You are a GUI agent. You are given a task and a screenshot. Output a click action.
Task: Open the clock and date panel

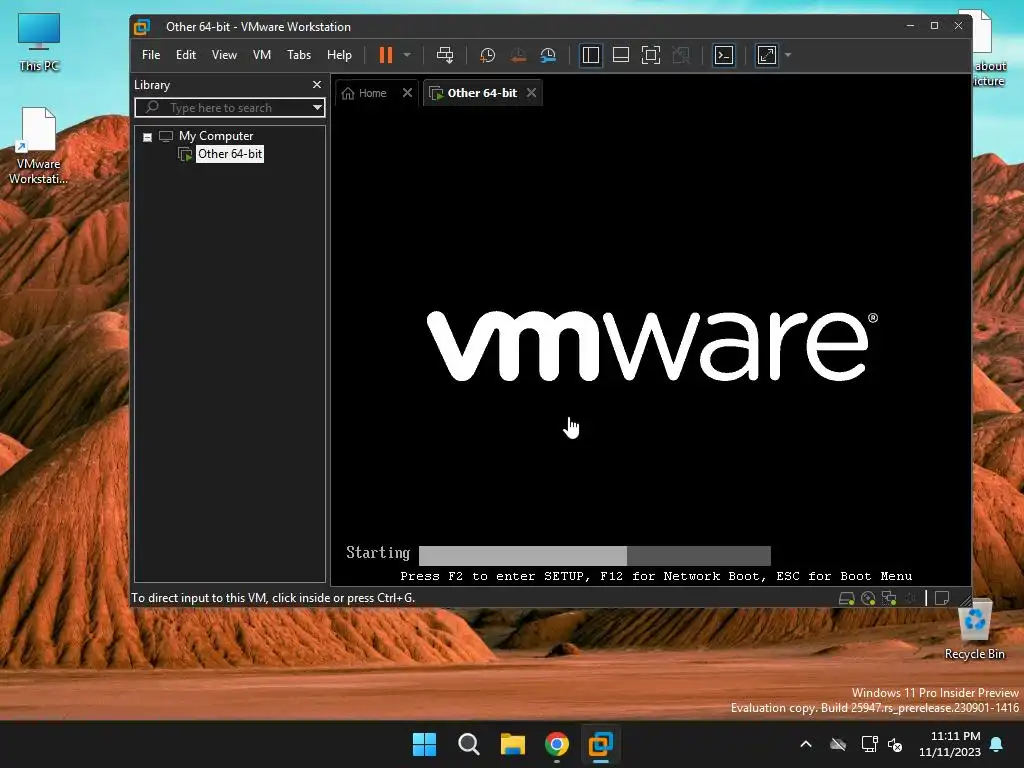pos(950,744)
